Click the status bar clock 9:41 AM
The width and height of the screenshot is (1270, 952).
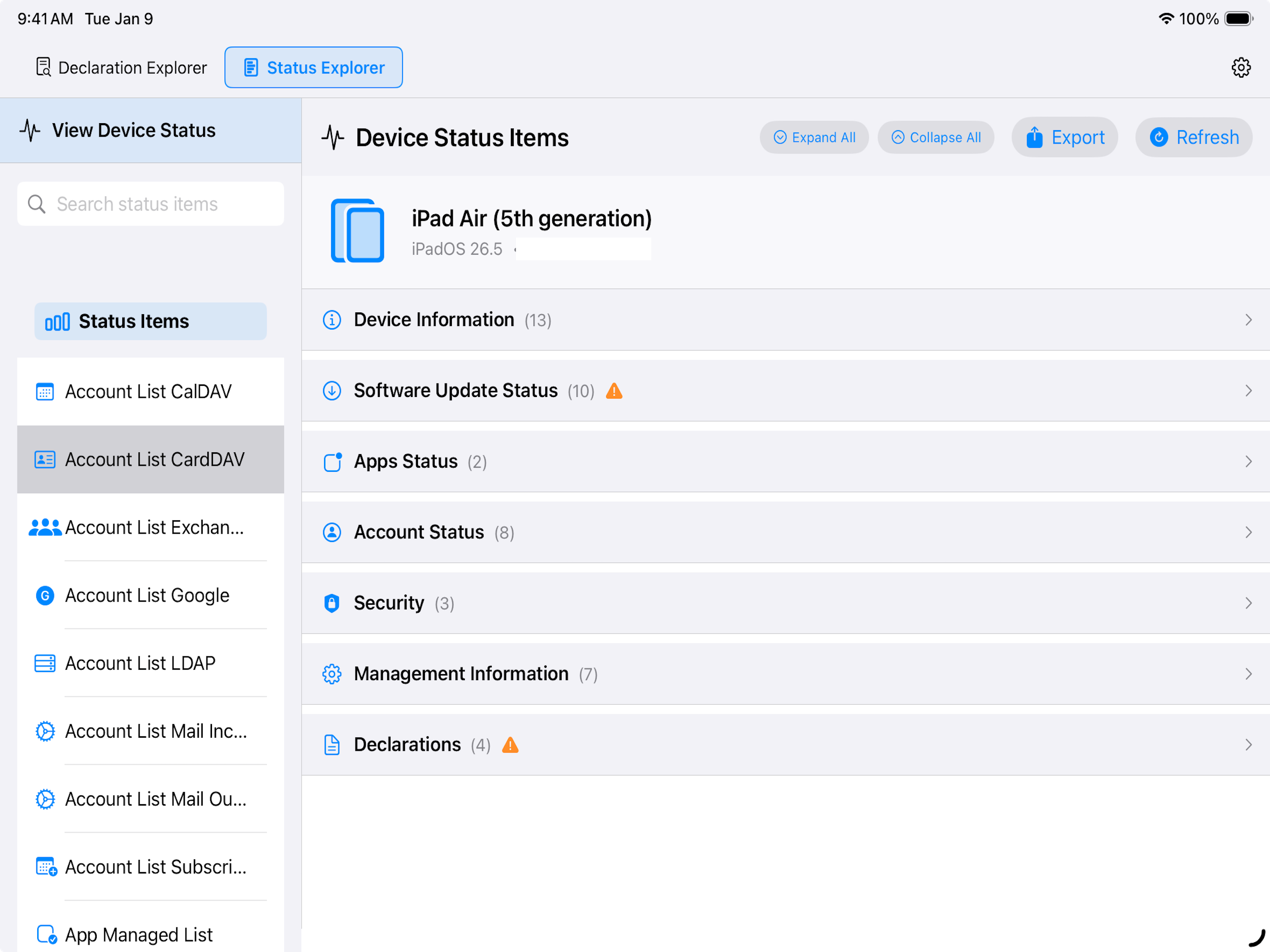46,19
